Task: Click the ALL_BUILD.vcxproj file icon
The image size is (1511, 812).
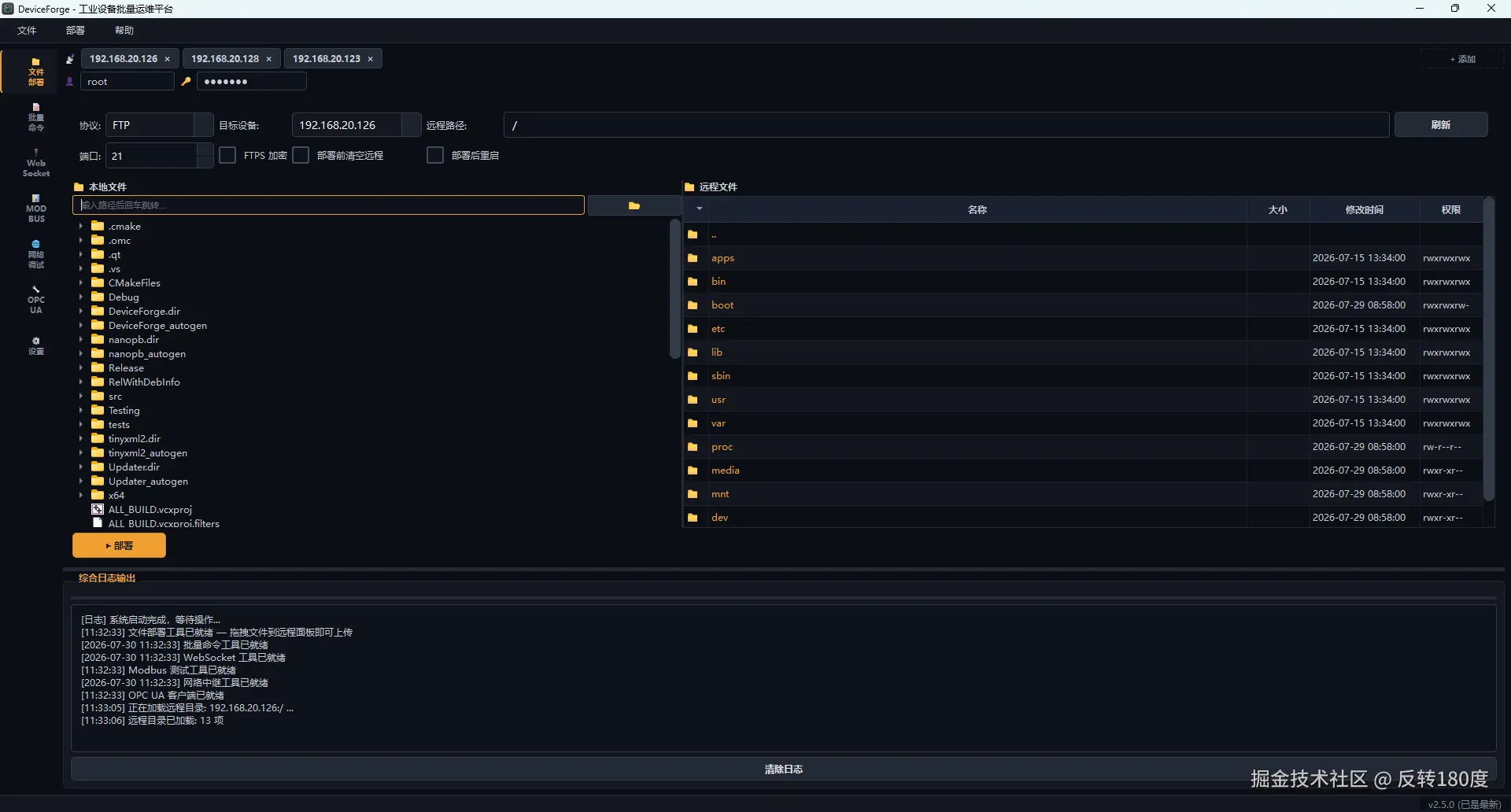Action: click(x=98, y=509)
